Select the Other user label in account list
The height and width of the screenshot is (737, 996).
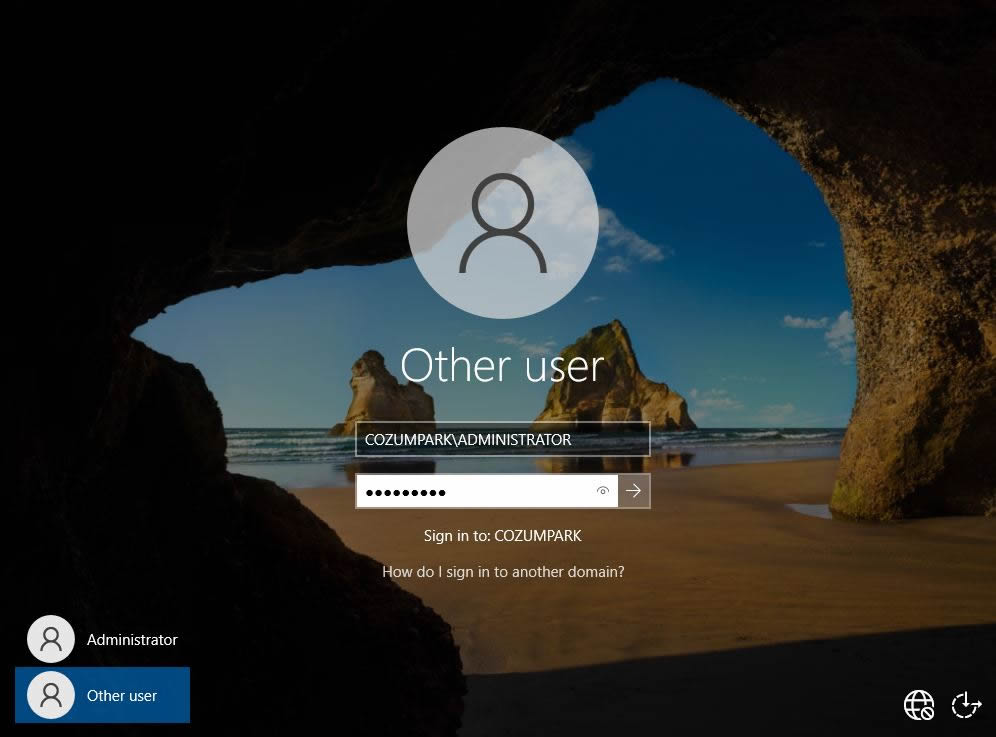[122, 696]
